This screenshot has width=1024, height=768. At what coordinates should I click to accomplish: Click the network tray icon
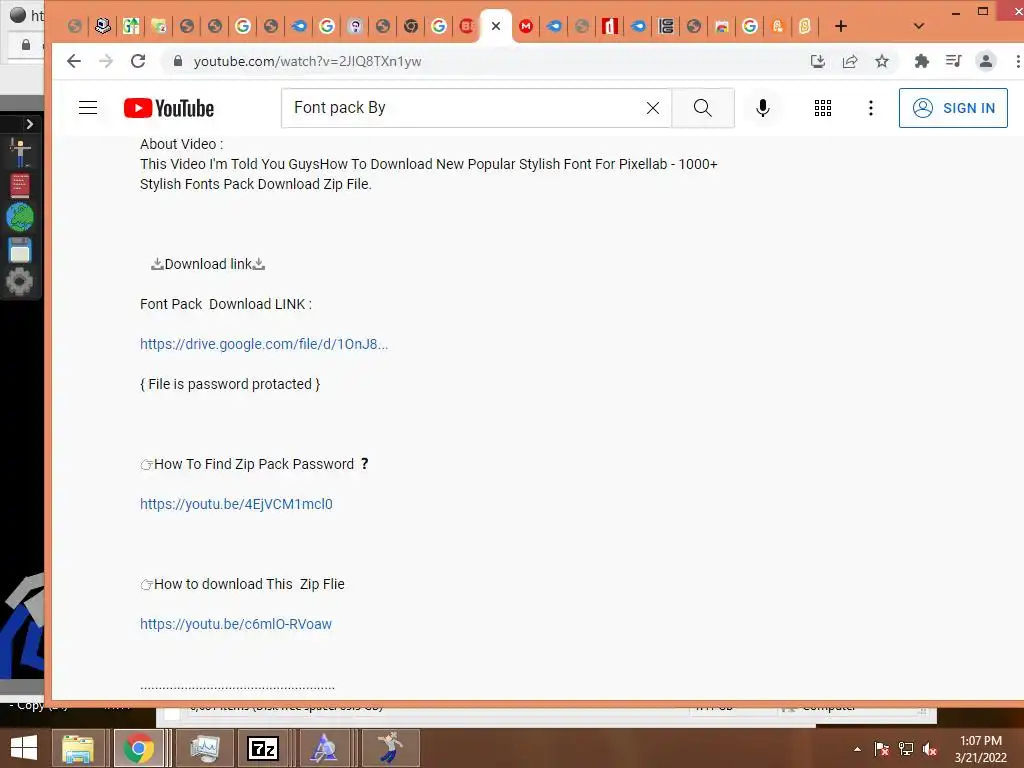[x=906, y=749]
